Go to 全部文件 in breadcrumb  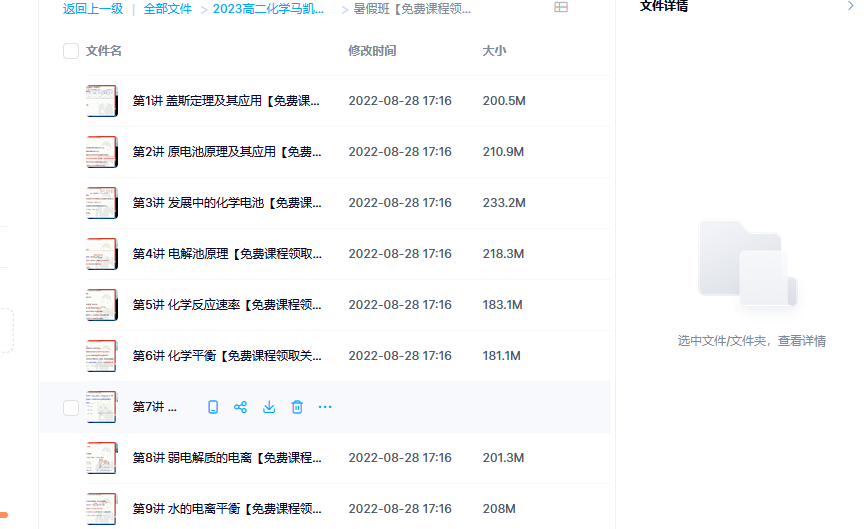pos(167,9)
